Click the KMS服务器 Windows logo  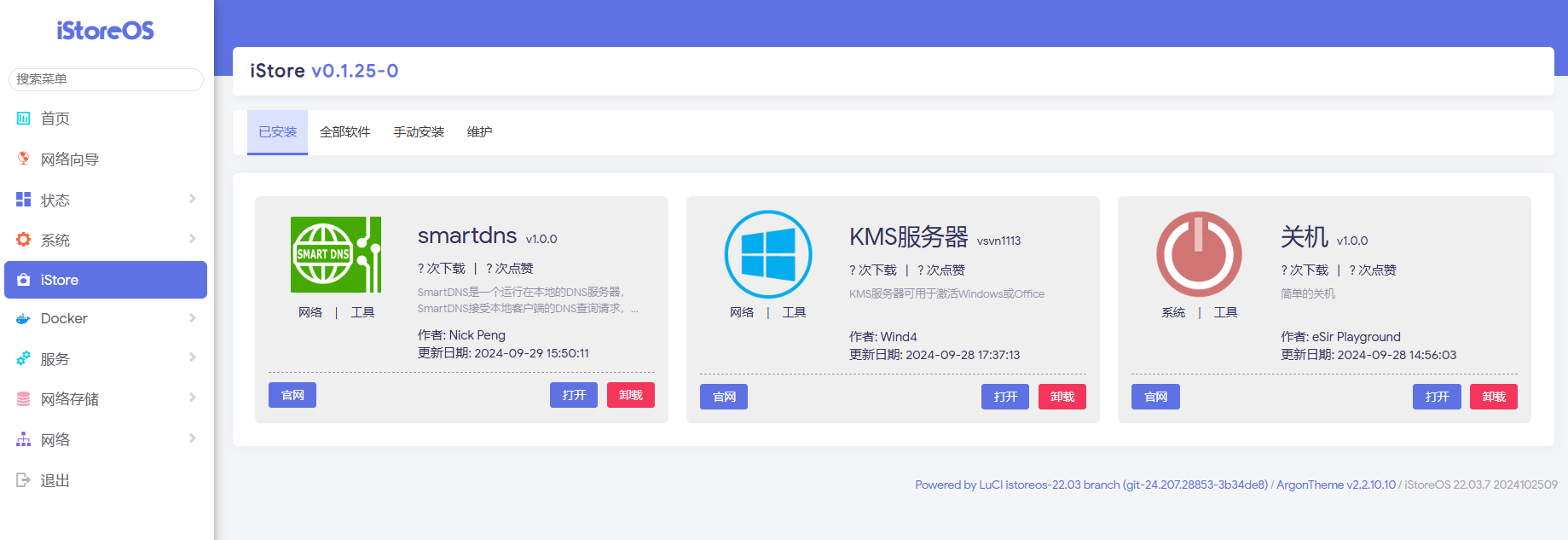tap(767, 254)
